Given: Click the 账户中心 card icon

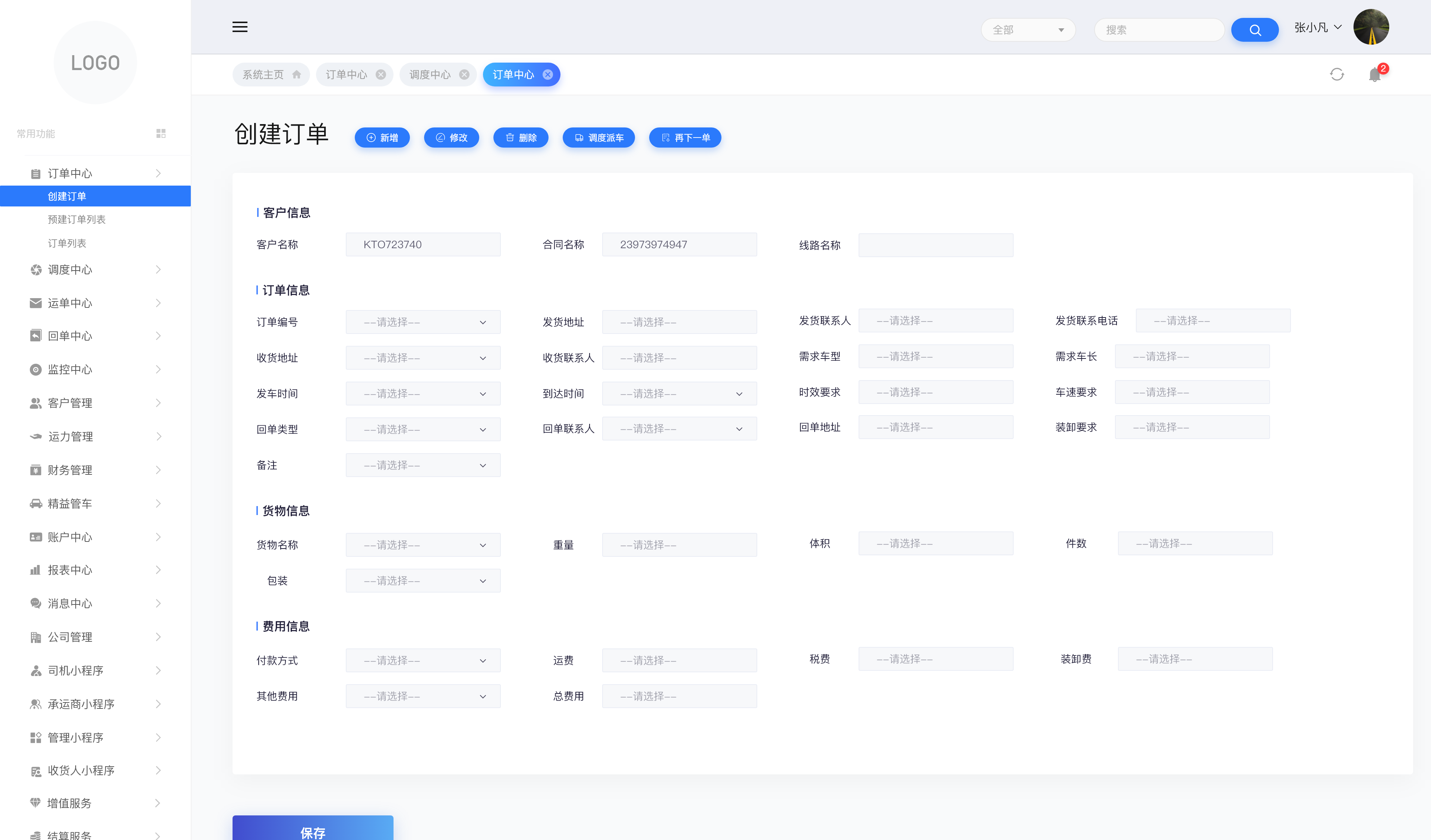Looking at the screenshot, I should pos(35,537).
